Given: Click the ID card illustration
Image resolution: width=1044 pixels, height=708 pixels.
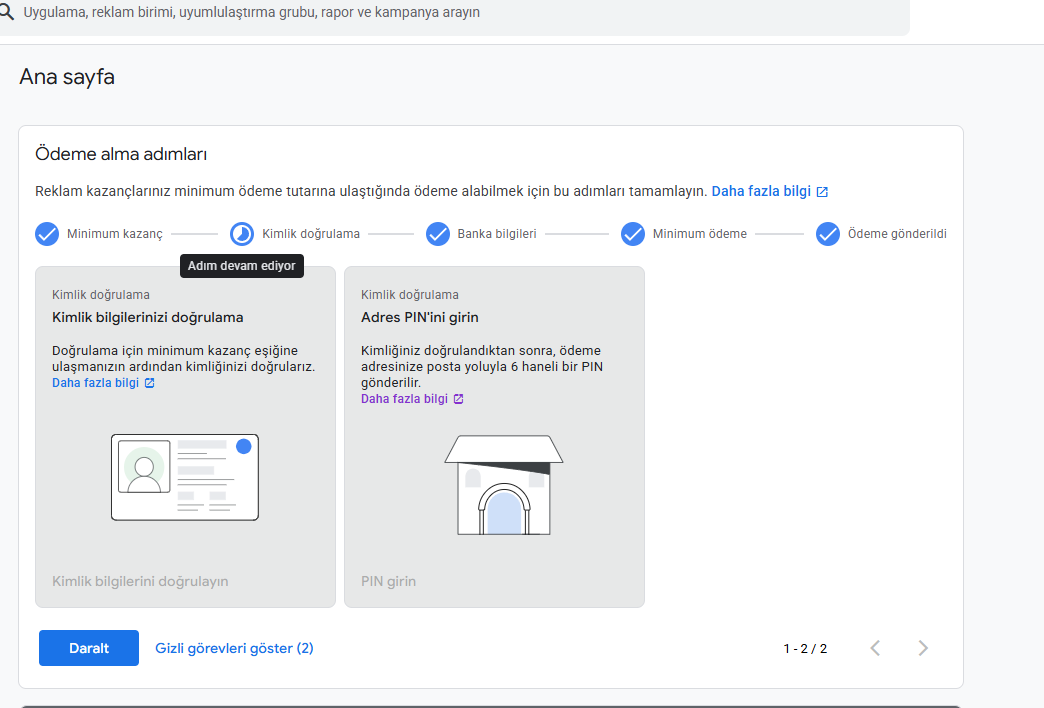Looking at the screenshot, I should tap(184, 477).
